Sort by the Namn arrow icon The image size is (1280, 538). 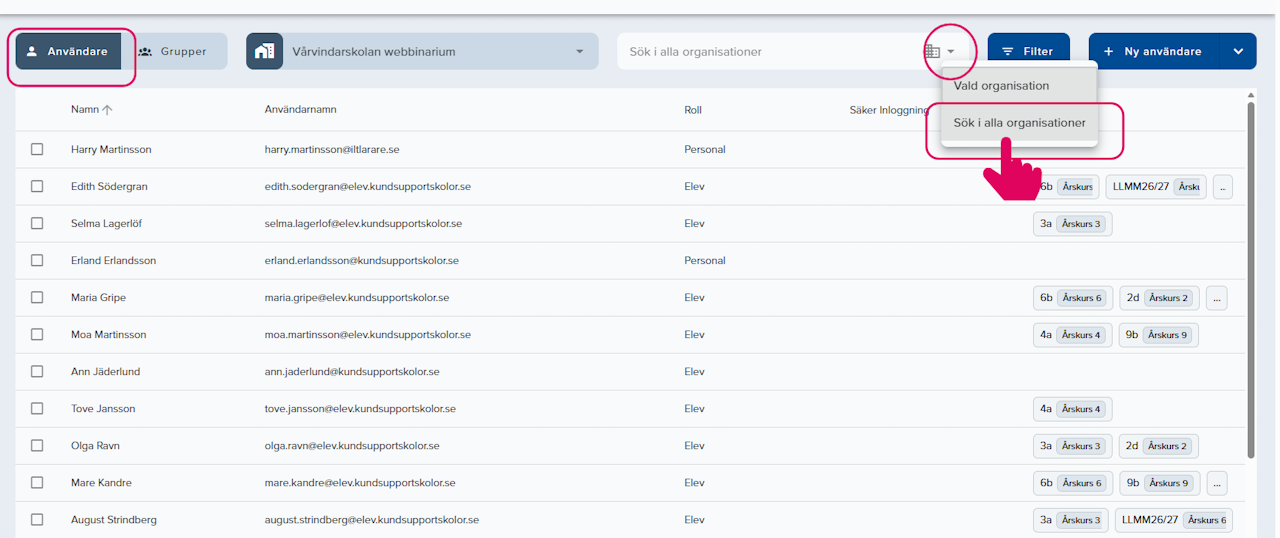click(108, 110)
